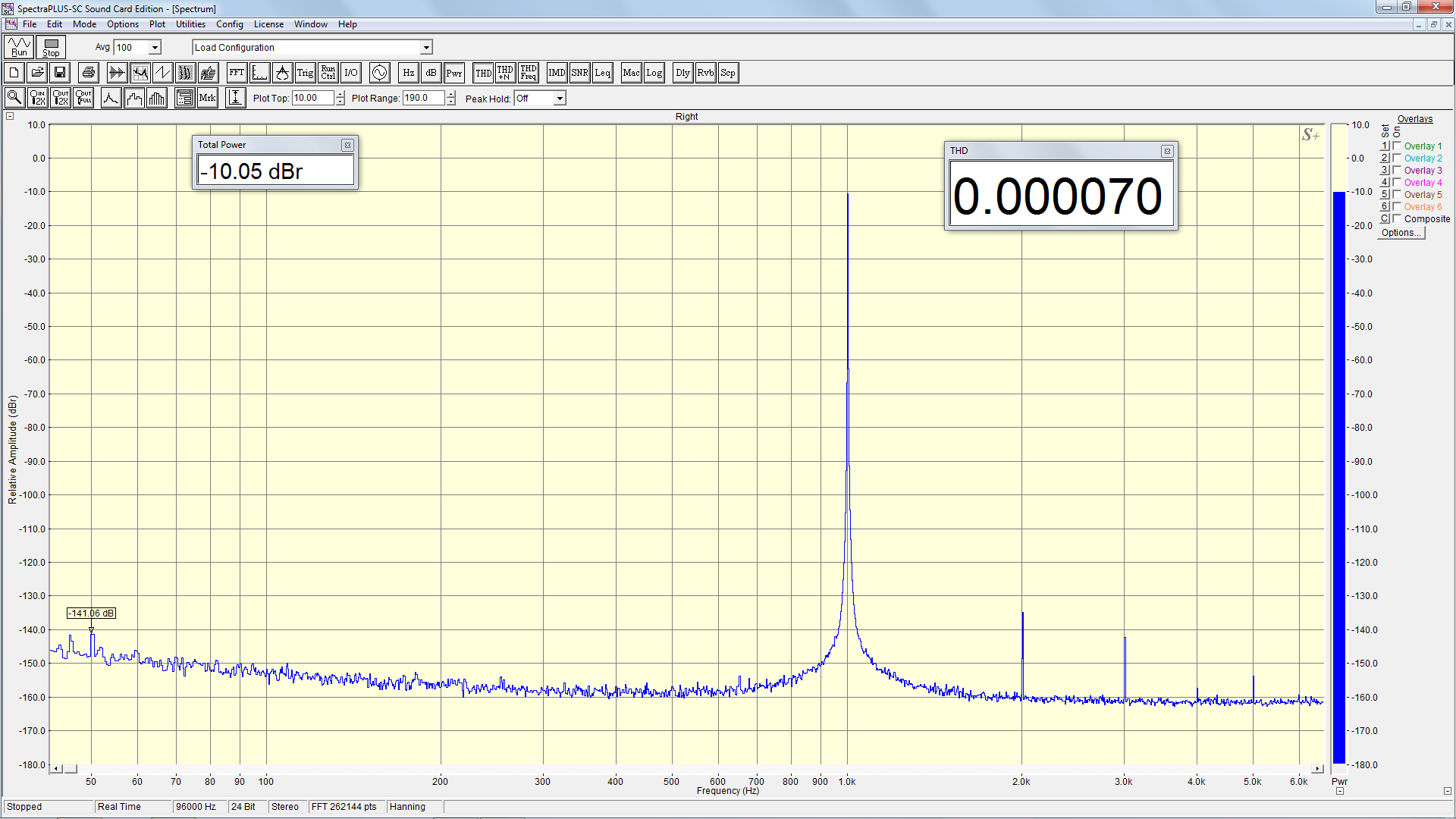Open the Utilities menu
The image size is (1456, 819).
(190, 24)
